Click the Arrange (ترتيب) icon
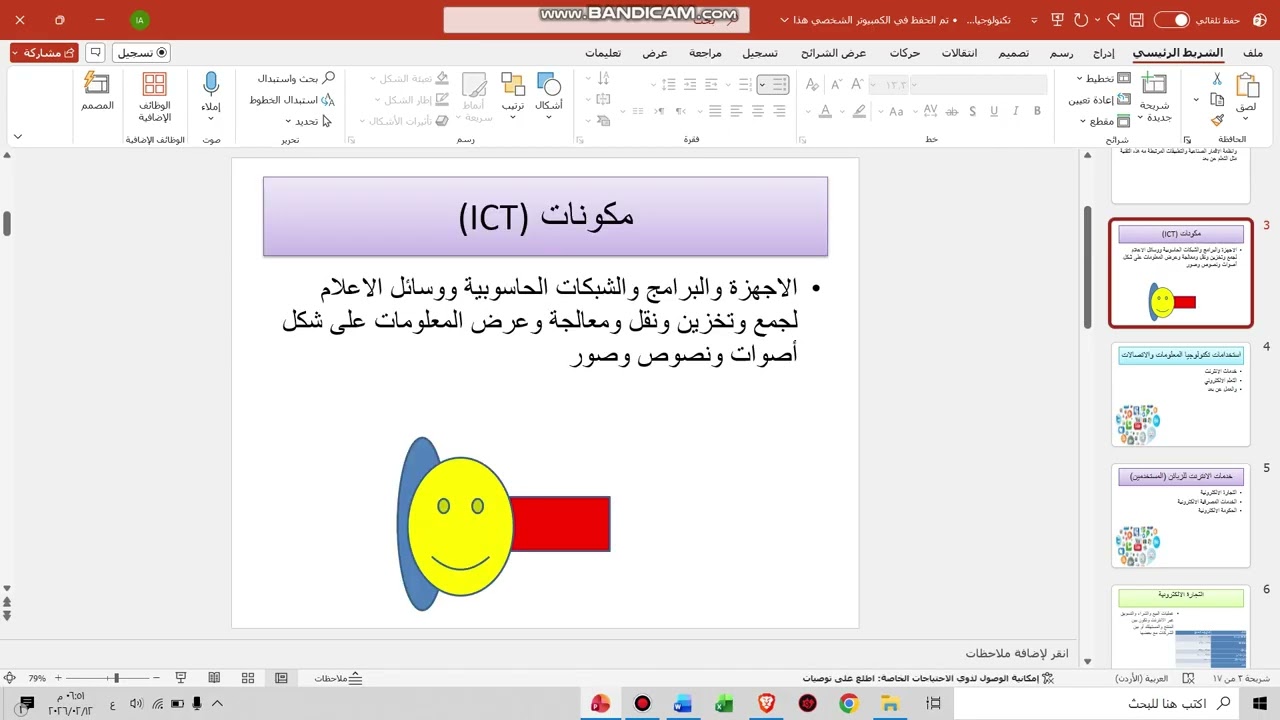The height and width of the screenshot is (720, 1280). click(x=513, y=84)
